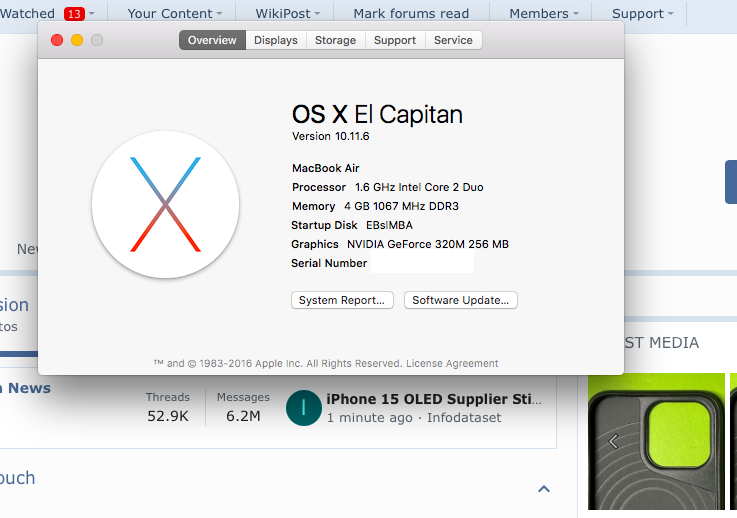Image resolution: width=737 pixels, height=518 pixels.
Task: Select the Overview tab
Action: click(212, 40)
